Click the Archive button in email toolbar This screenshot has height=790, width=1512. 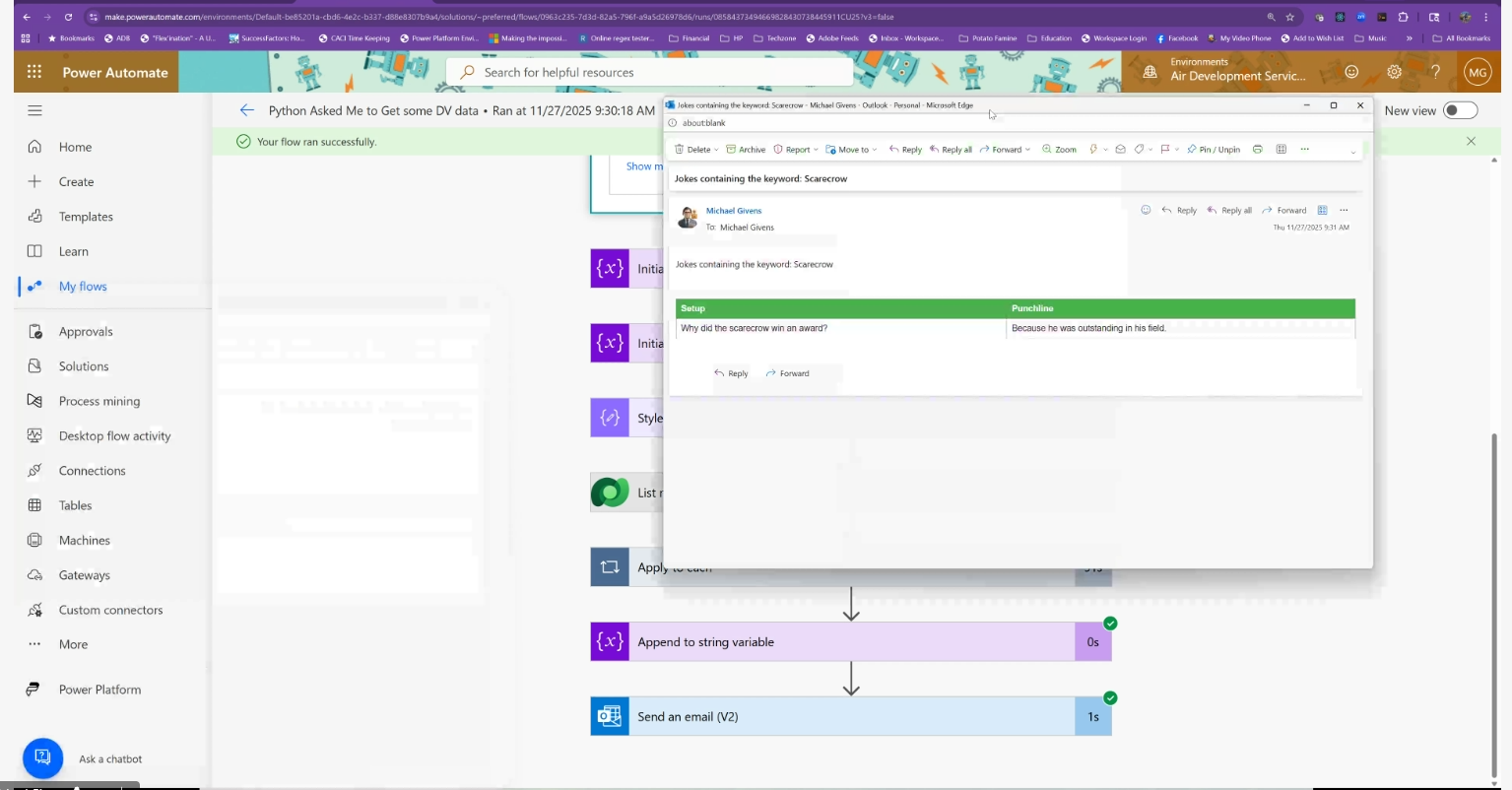[x=746, y=150]
